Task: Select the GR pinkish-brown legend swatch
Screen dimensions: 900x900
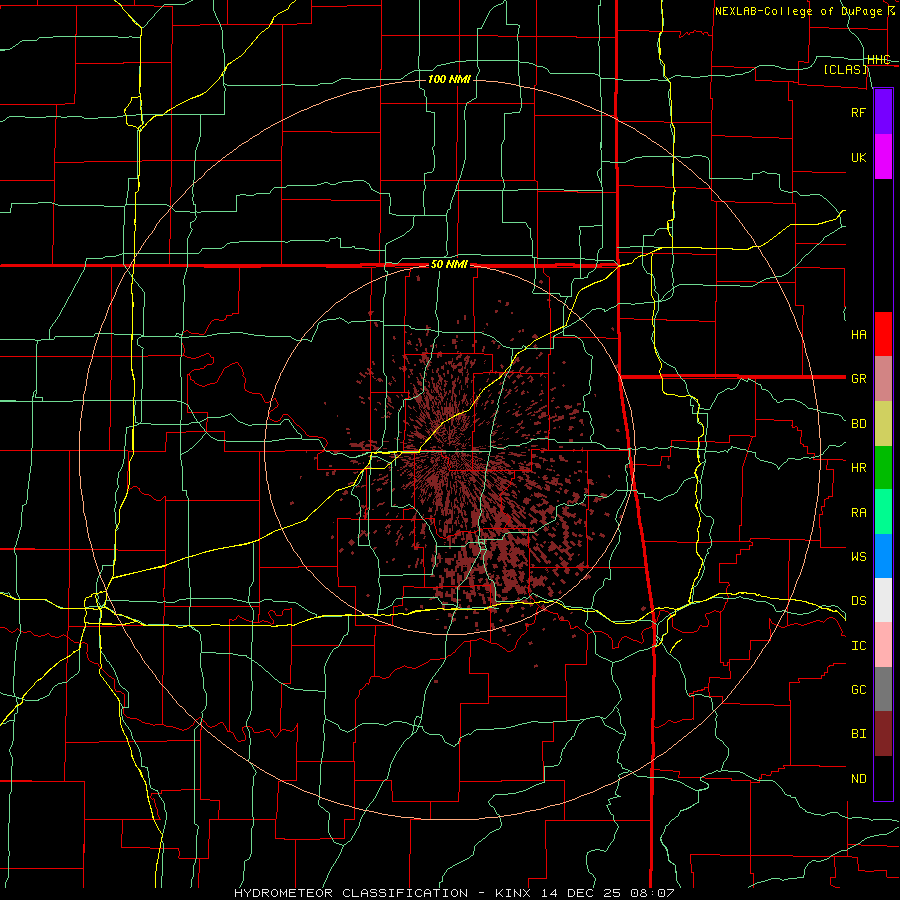Action: 883,379
